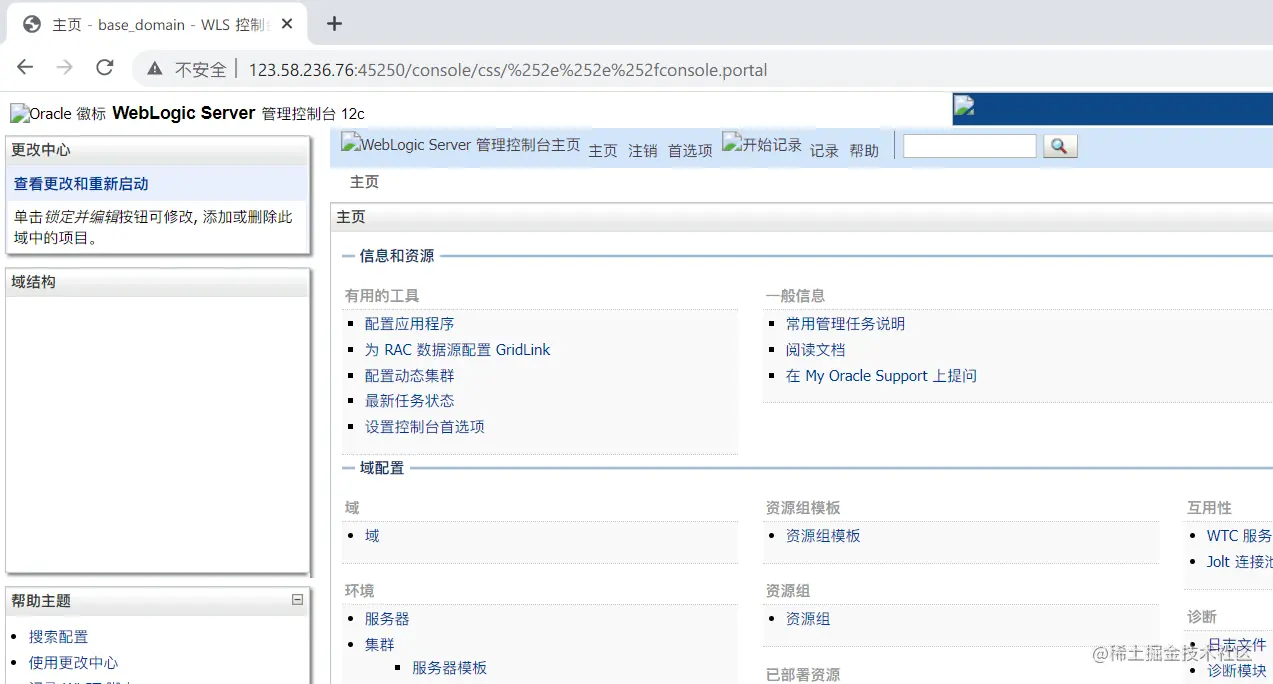The image size is (1273, 684).
Task: Reload the page with refresh icon
Action: [104, 68]
